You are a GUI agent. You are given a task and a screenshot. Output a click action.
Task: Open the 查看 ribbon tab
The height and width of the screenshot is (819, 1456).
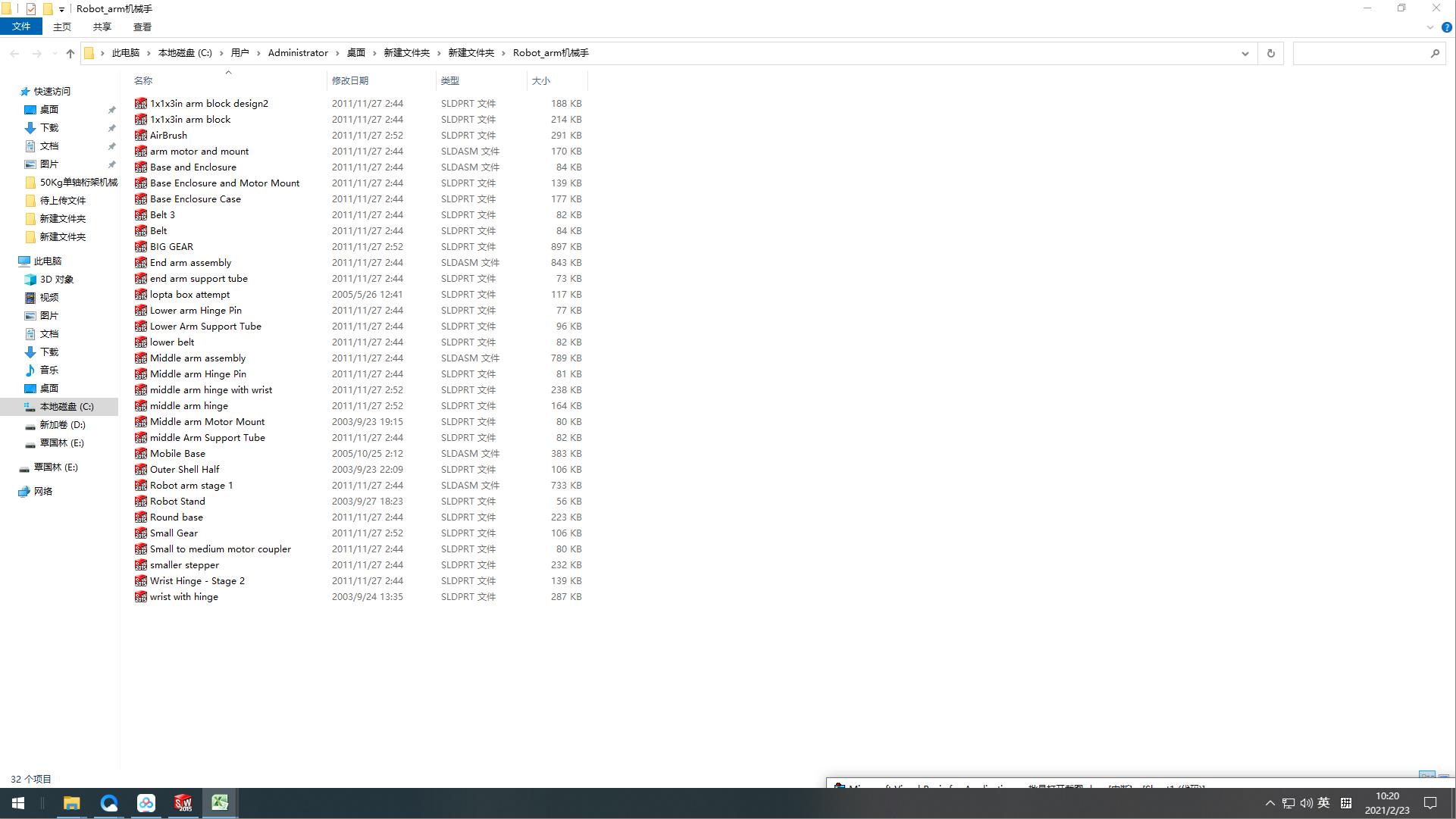[x=142, y=27]
